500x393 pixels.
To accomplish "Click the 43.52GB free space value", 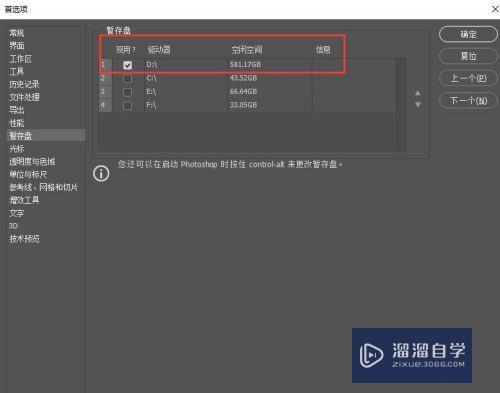I will click(243, 78).
